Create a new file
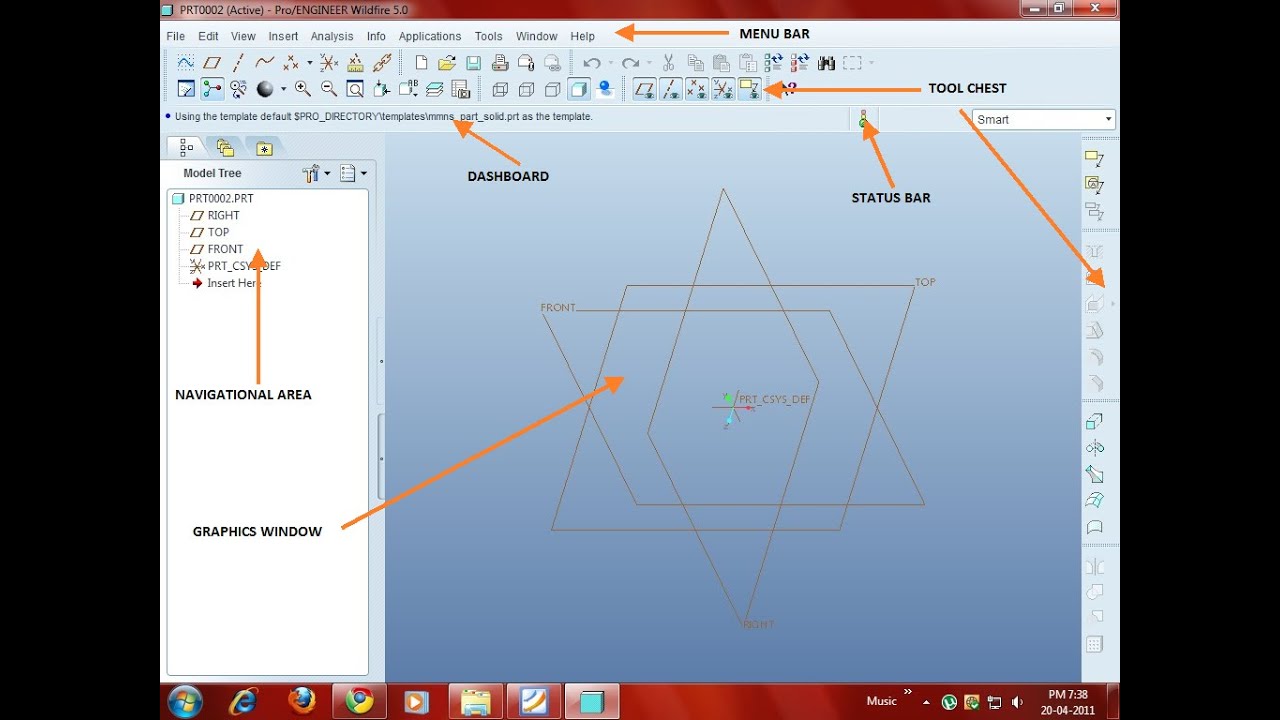The width and height of the screenshot is (1280, 720). click(x=421, y=63)
